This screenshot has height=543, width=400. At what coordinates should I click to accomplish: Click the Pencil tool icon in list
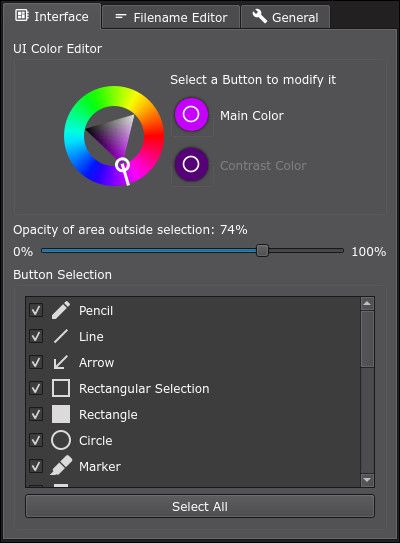(x=61, y=310)
